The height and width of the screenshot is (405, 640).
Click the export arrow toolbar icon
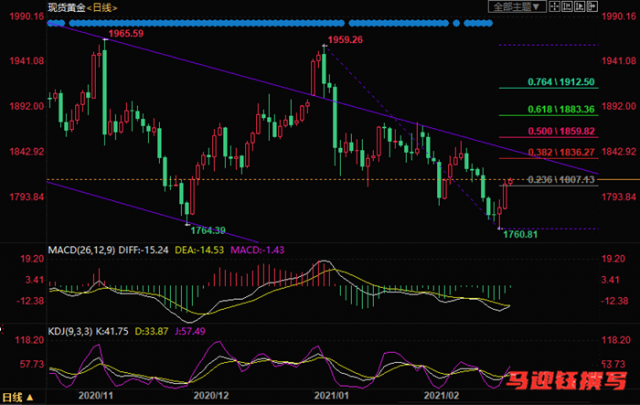[592, 7]
